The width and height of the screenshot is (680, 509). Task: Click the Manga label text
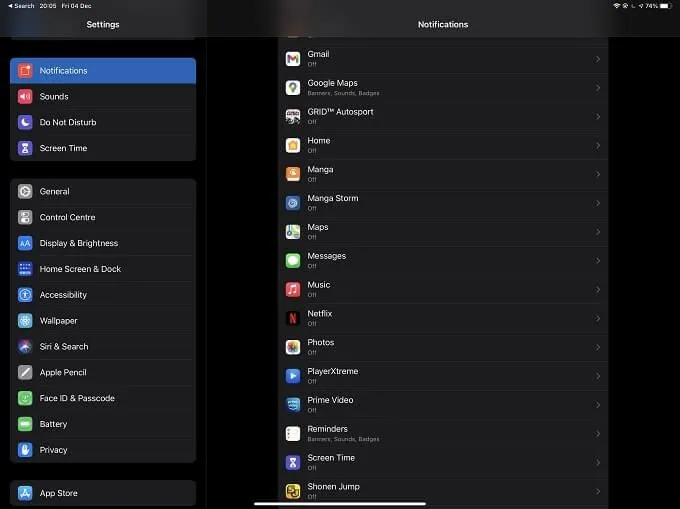pyautogui.click(x=320, y=170)
